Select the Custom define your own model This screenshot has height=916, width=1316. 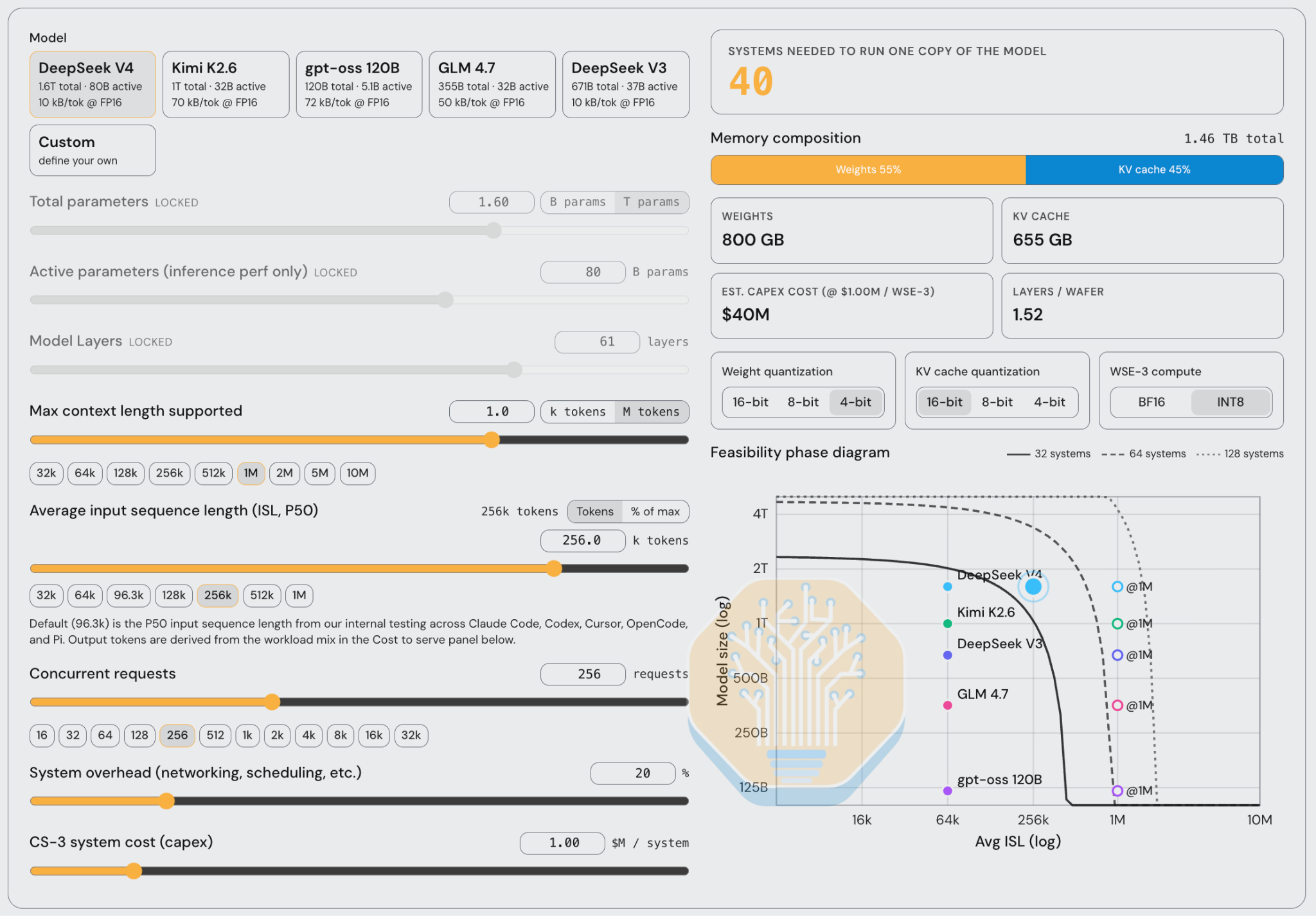coord(93,150)
